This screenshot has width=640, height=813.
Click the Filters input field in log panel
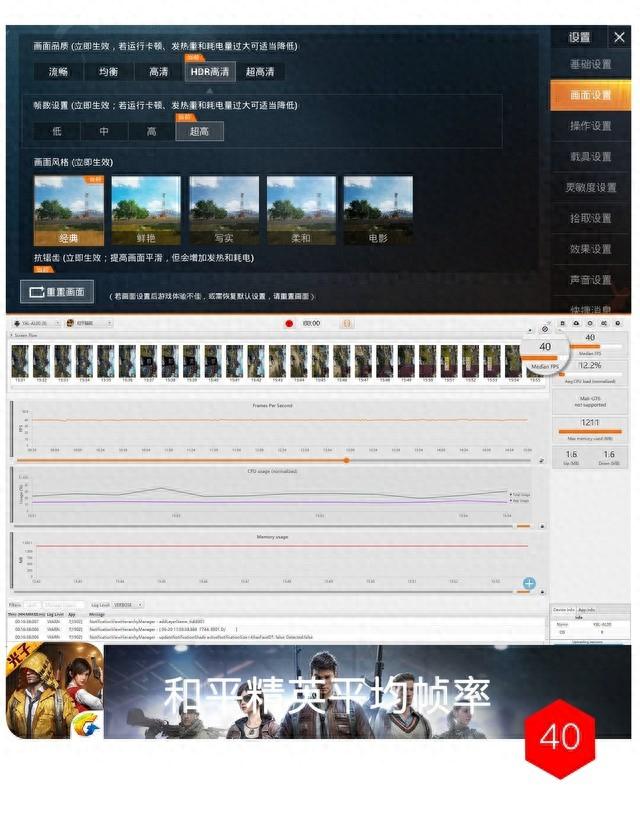33,605
